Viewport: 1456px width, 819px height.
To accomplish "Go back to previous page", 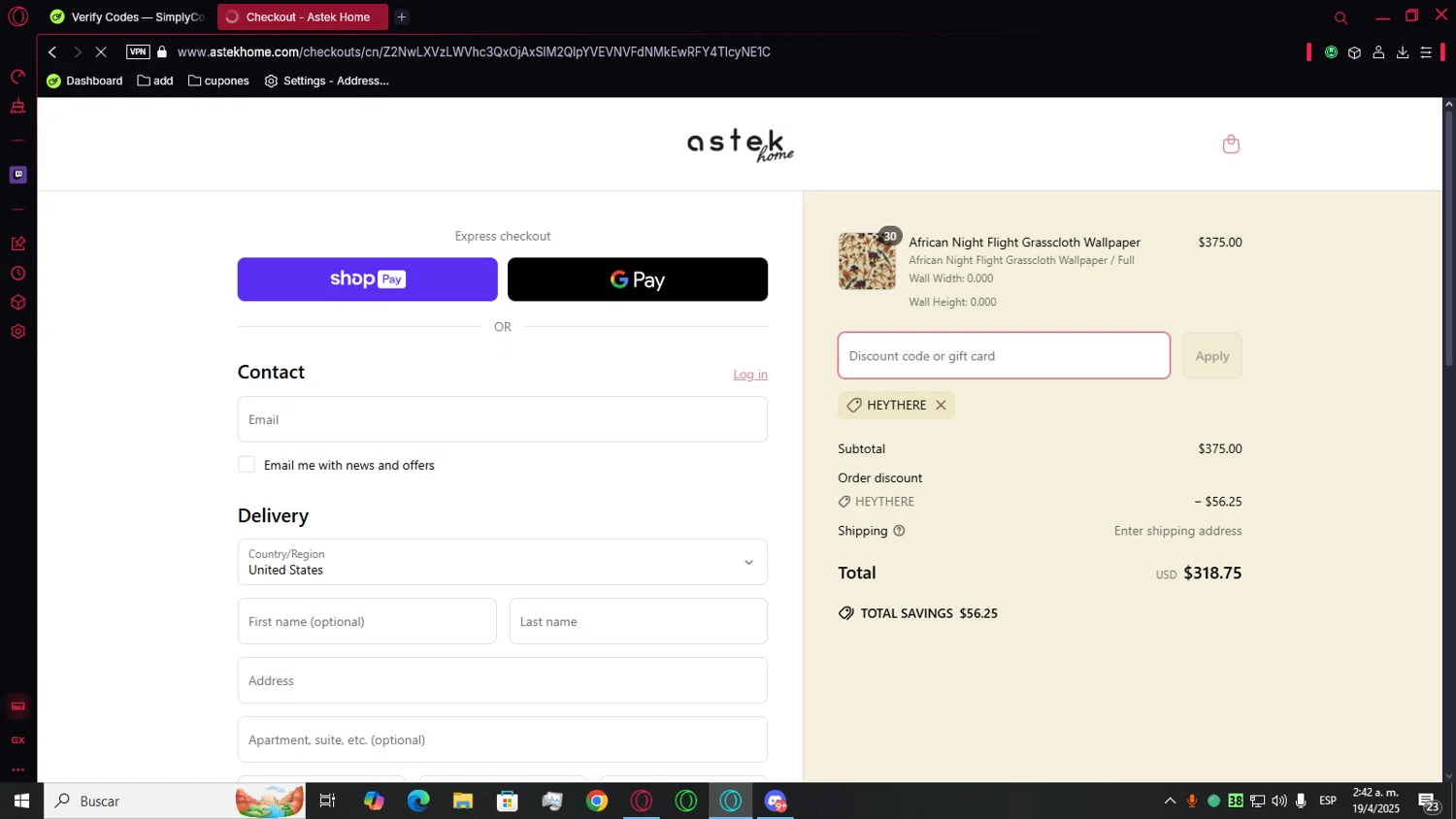I will 52,52.
